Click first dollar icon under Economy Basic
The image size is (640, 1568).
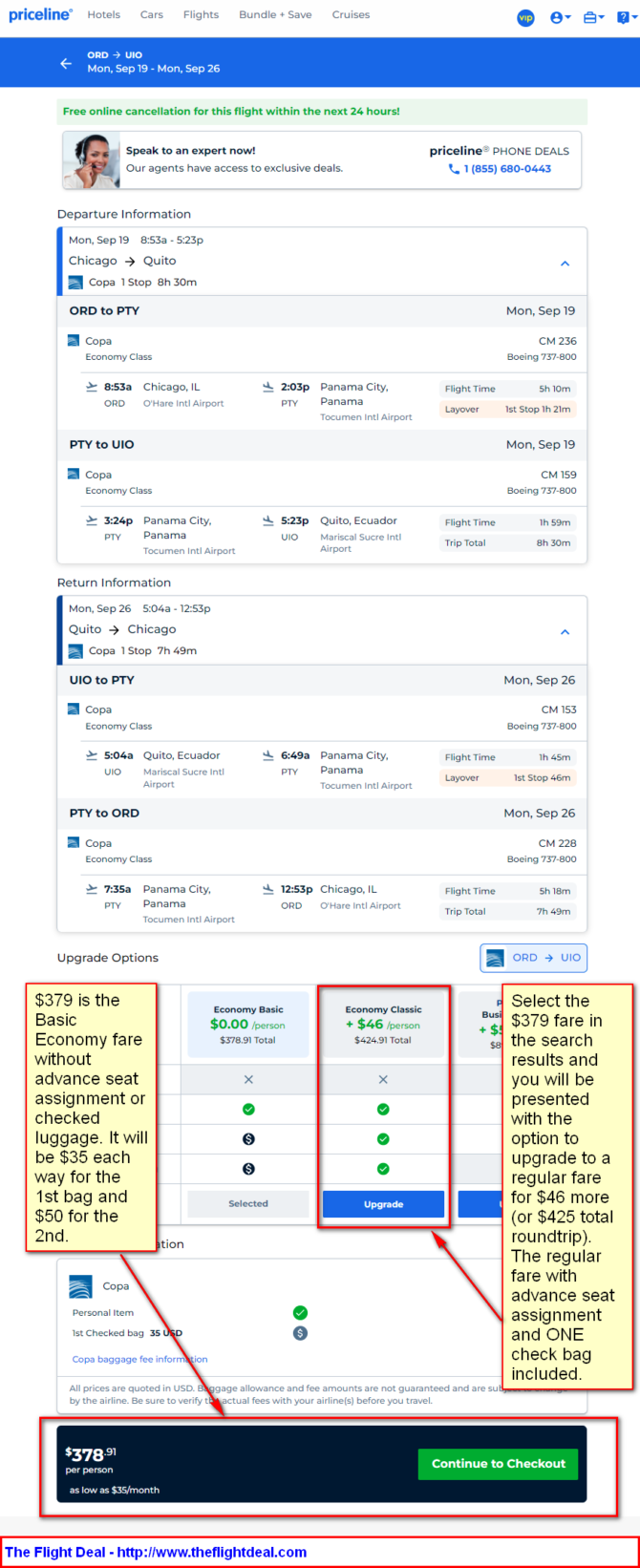pyautogui.click(x=248, y=1139)
